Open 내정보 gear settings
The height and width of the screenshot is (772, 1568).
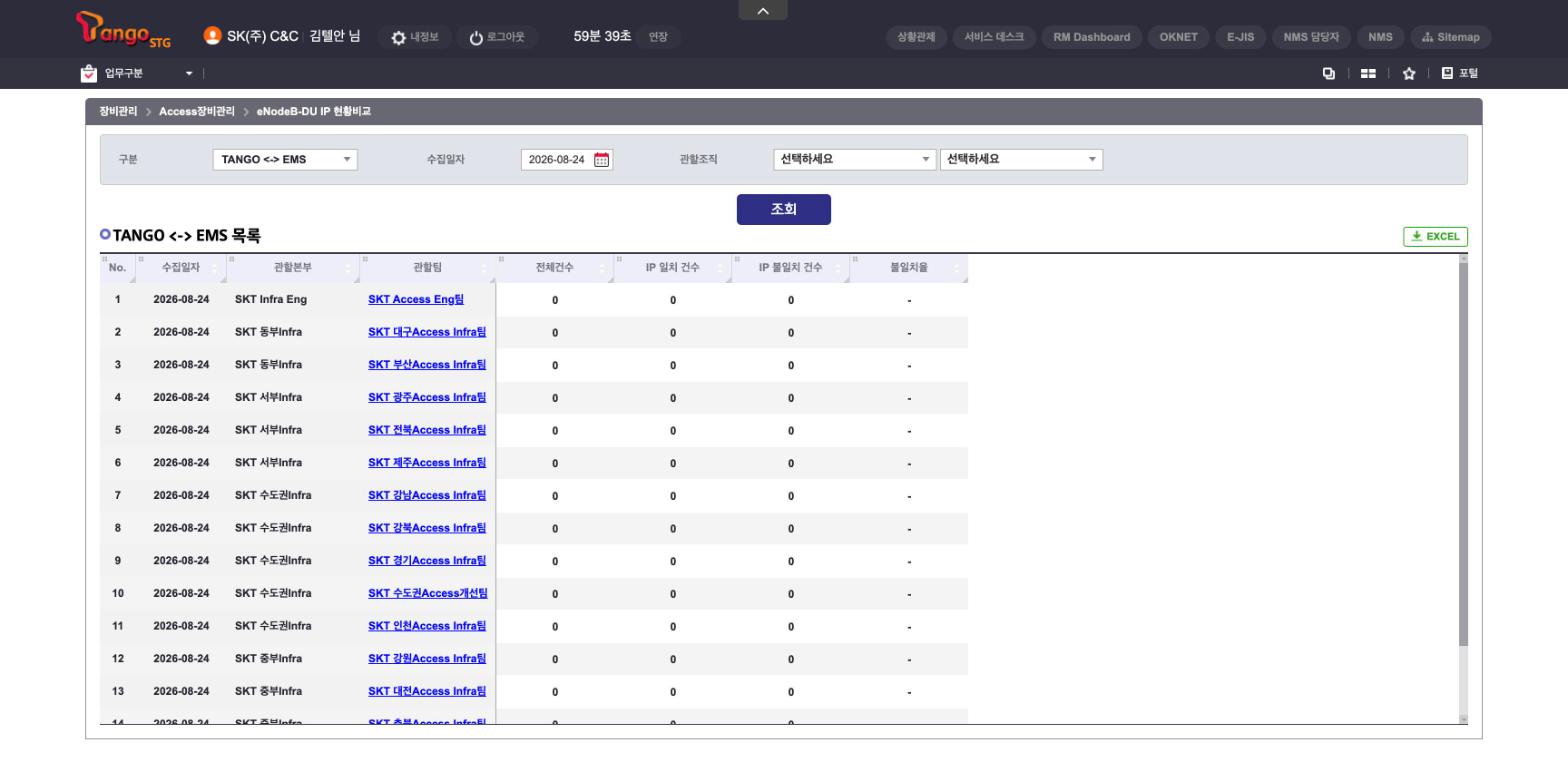tap(415, 37)
